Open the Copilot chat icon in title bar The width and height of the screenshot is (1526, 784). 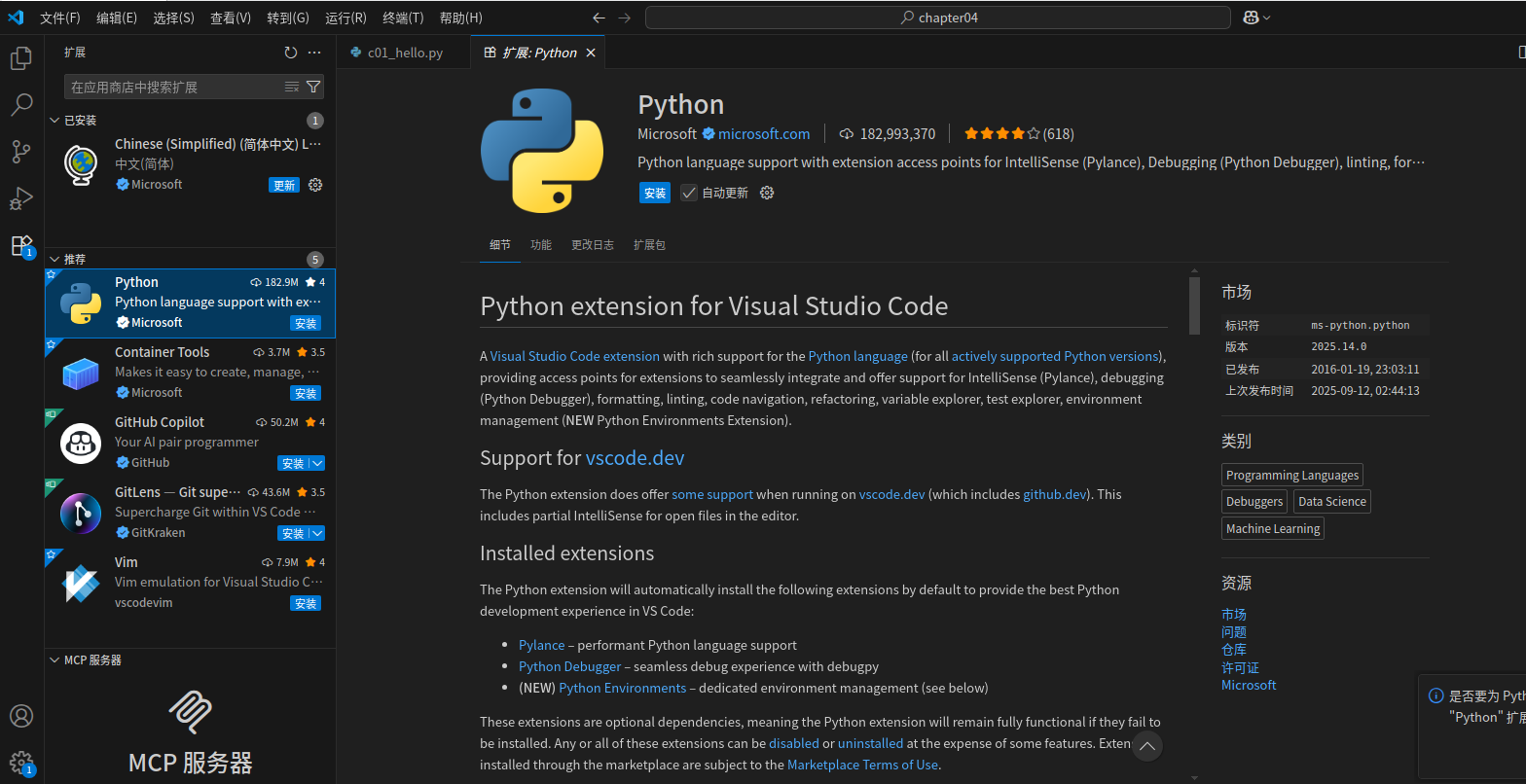click(x=1252, y=18)
